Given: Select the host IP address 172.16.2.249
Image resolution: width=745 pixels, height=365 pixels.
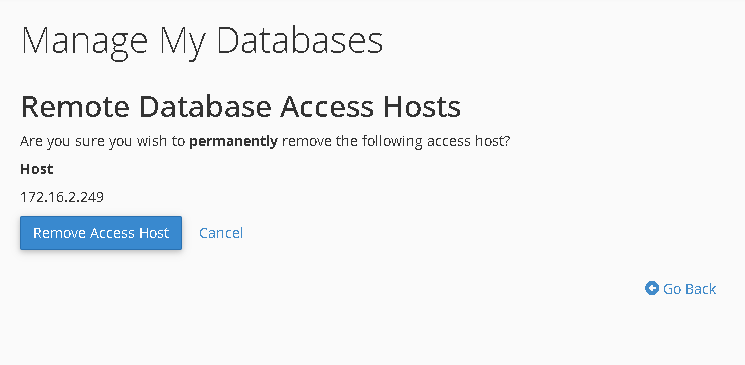Looking at the screenshot, I should click(62, 197).
